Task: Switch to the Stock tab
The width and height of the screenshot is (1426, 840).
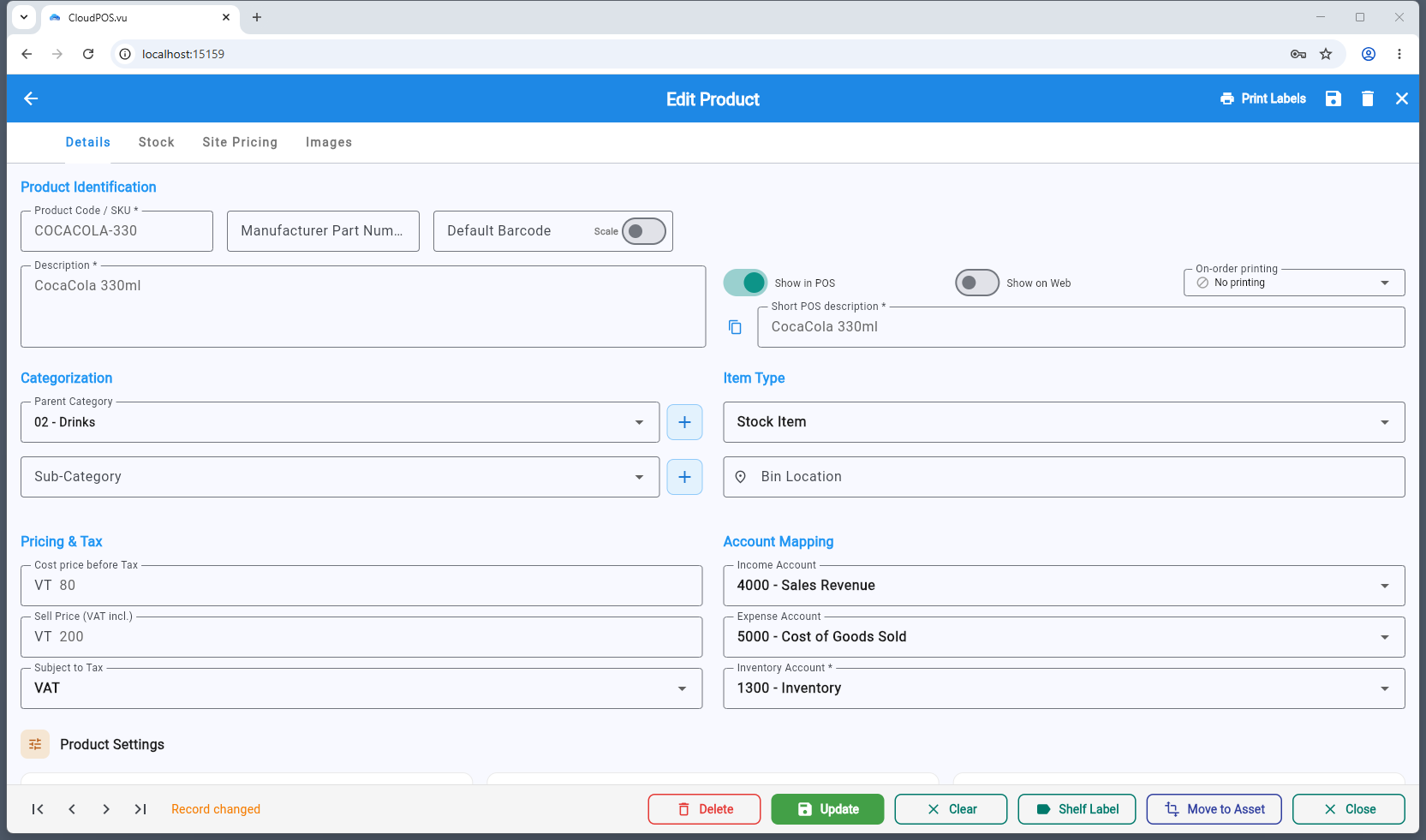Action: (157, 142)
